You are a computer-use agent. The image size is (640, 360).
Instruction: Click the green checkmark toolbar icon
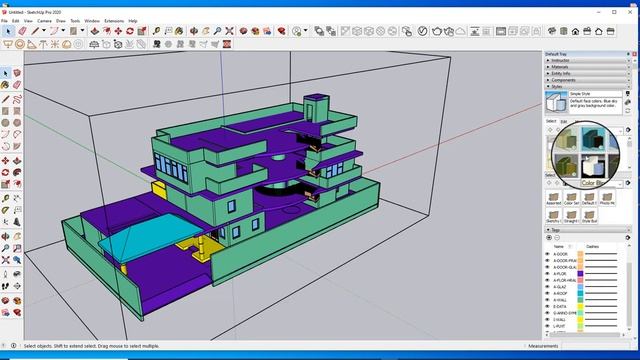(x=422, y=31)
